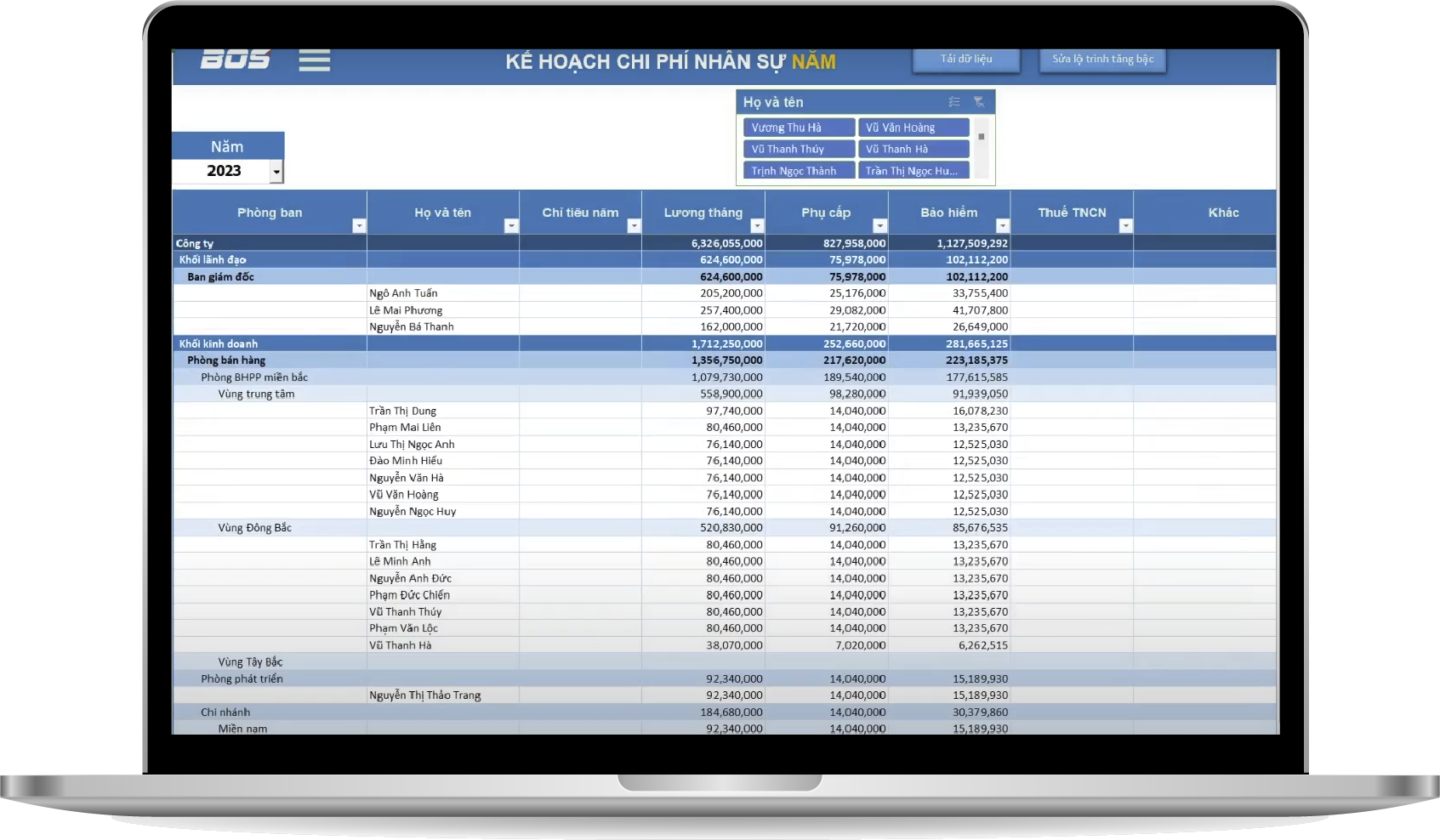Open the hamburger menu beside the BOS logo

point(314,60)
